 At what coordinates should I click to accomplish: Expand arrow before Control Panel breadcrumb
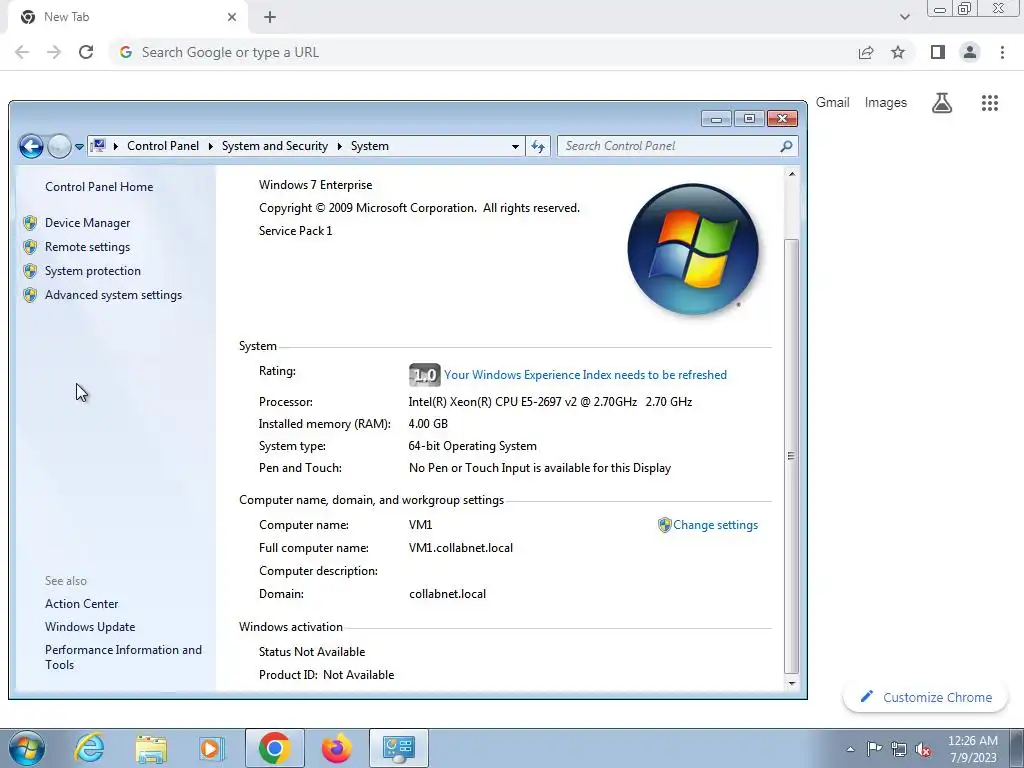coord(116,146)
